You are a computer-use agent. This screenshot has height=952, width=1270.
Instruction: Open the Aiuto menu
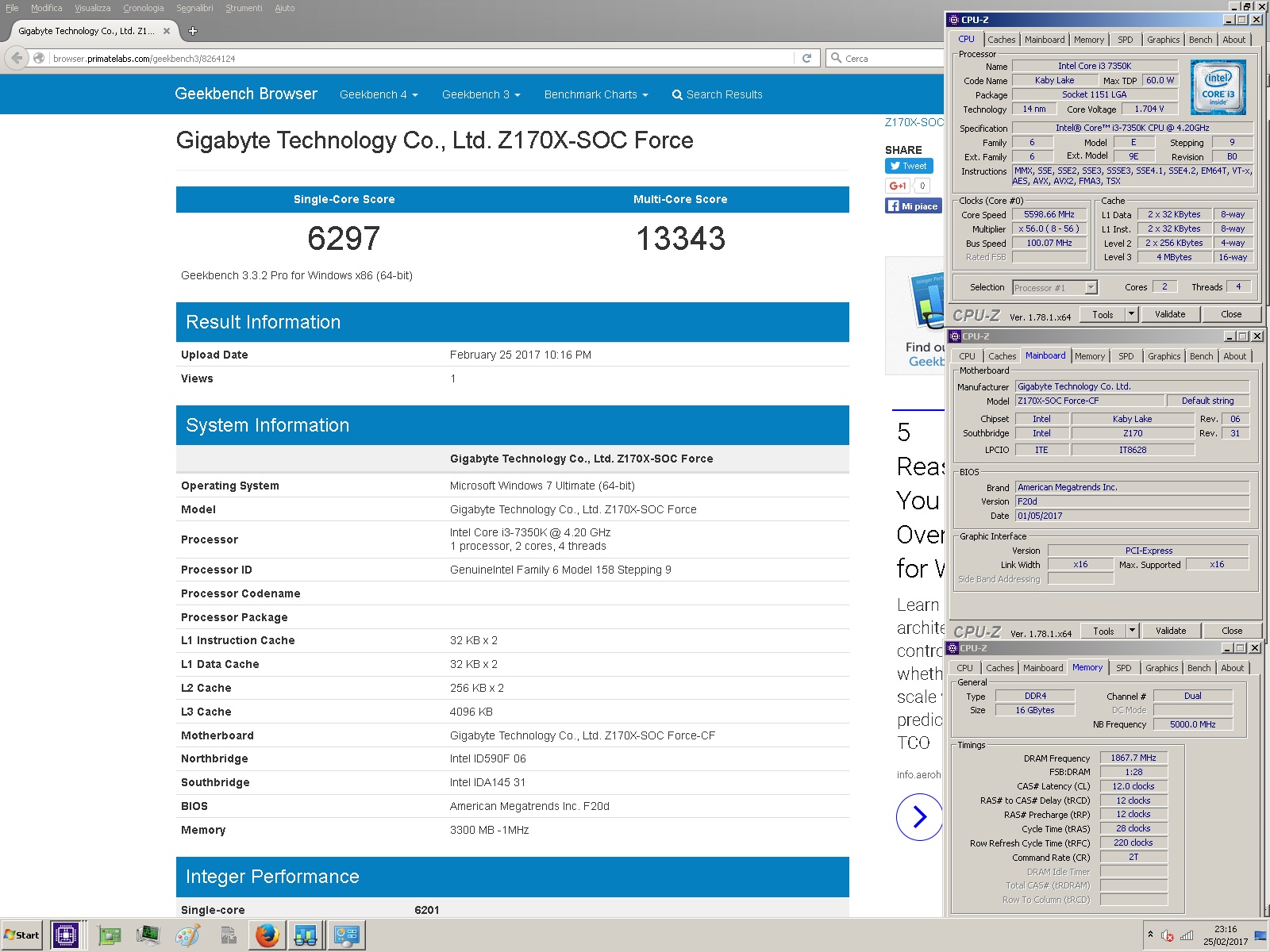[285, 8]
